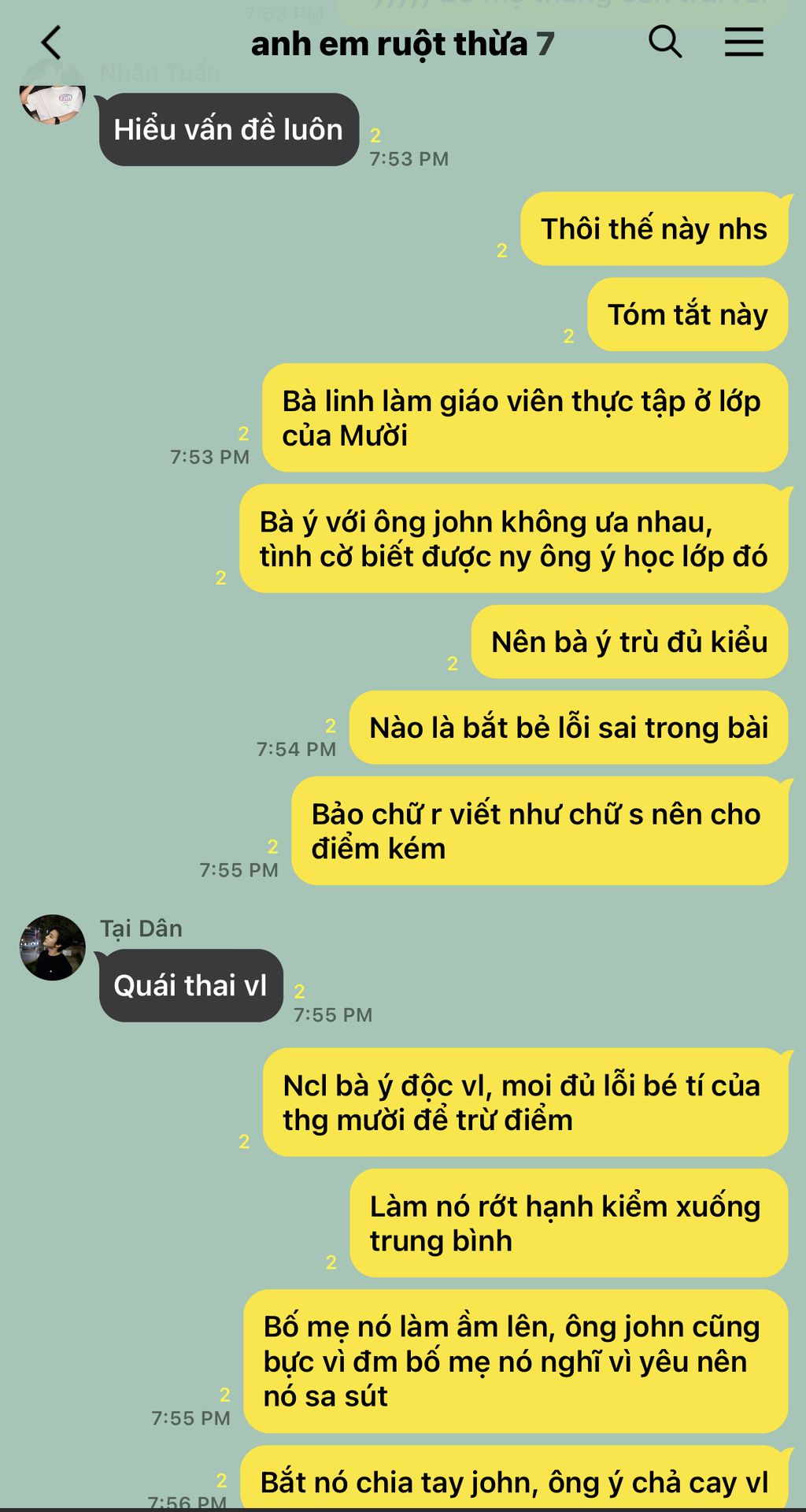Select the 'Nào là bắt bẻ lỗi sai' message

[568, 728]
